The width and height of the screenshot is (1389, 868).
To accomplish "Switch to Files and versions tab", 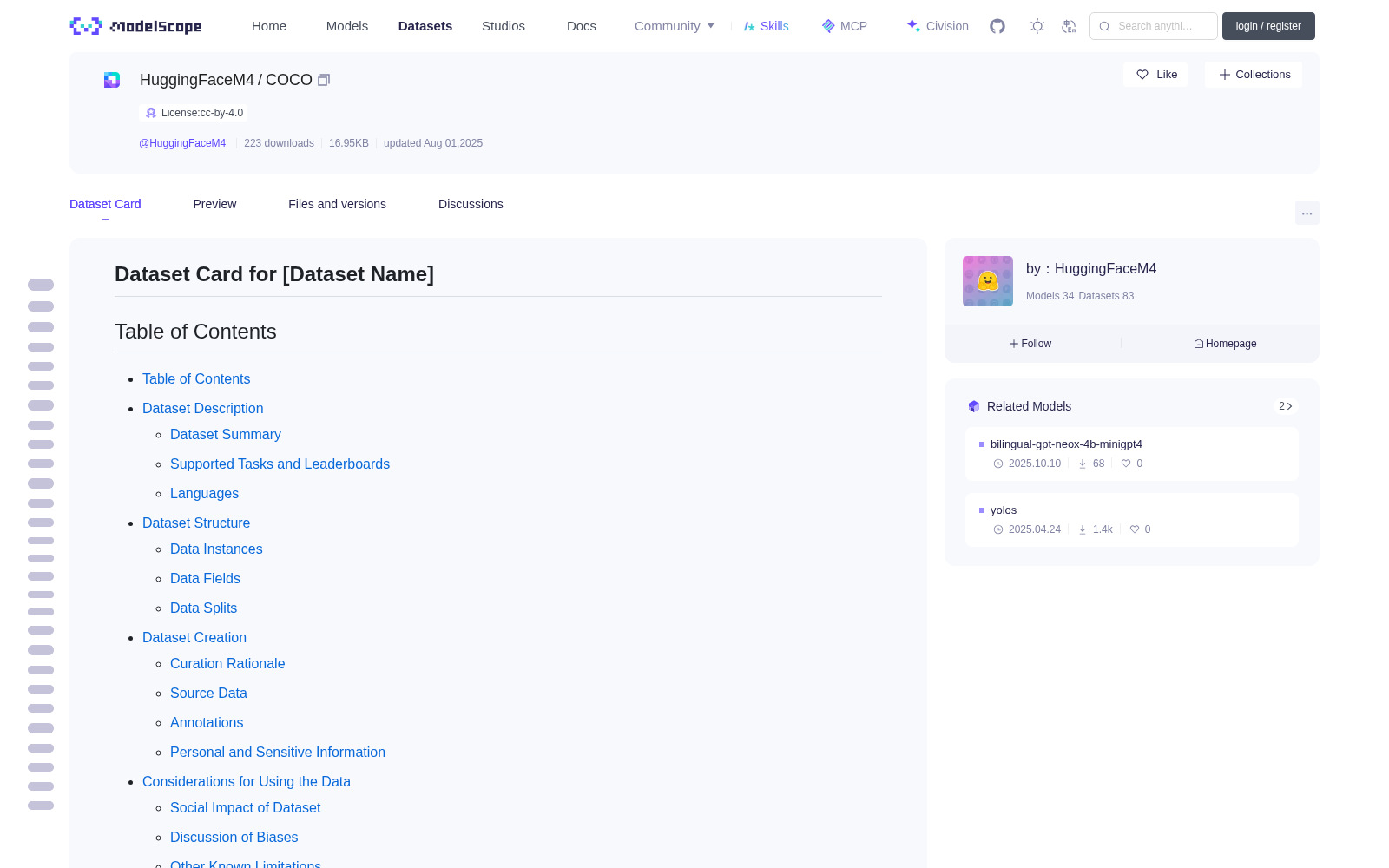I will tap(337, 204).
